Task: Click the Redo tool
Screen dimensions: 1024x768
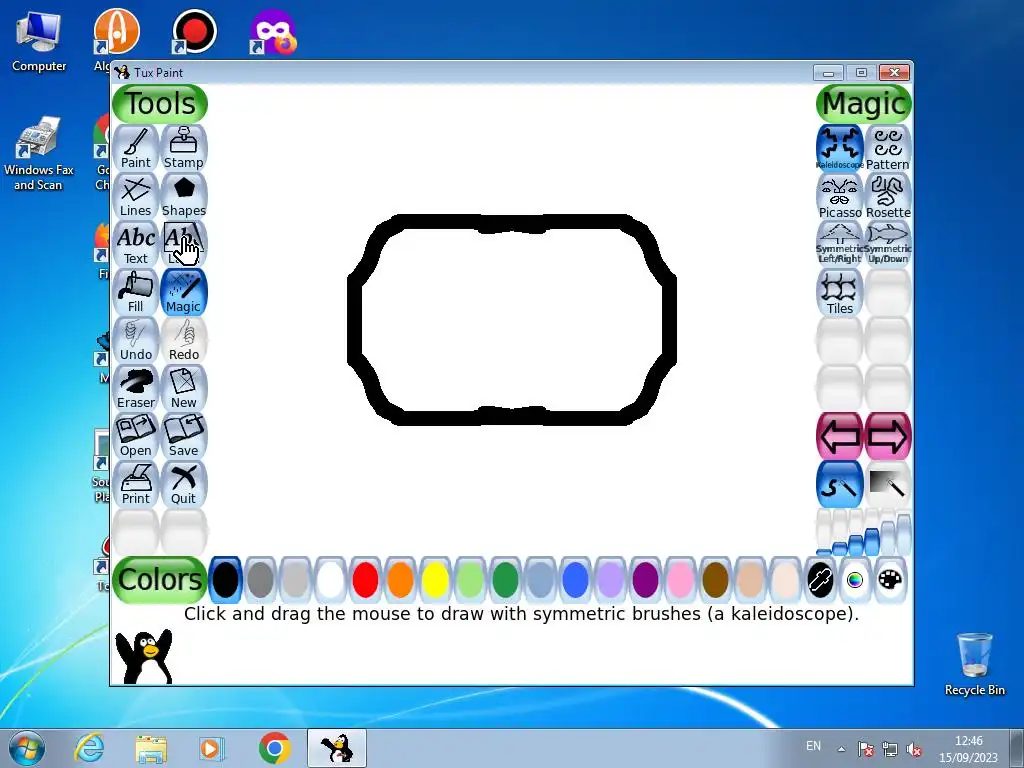Action: [184, 340]
